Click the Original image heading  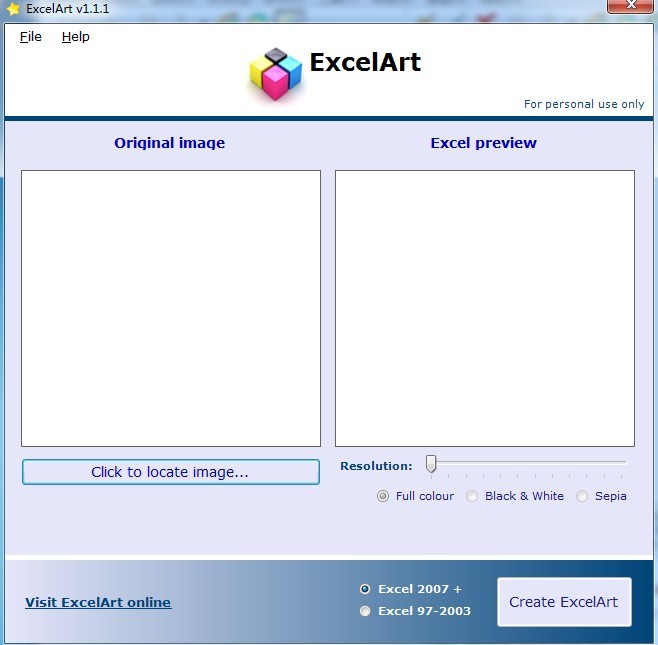(x=170, y=143)
